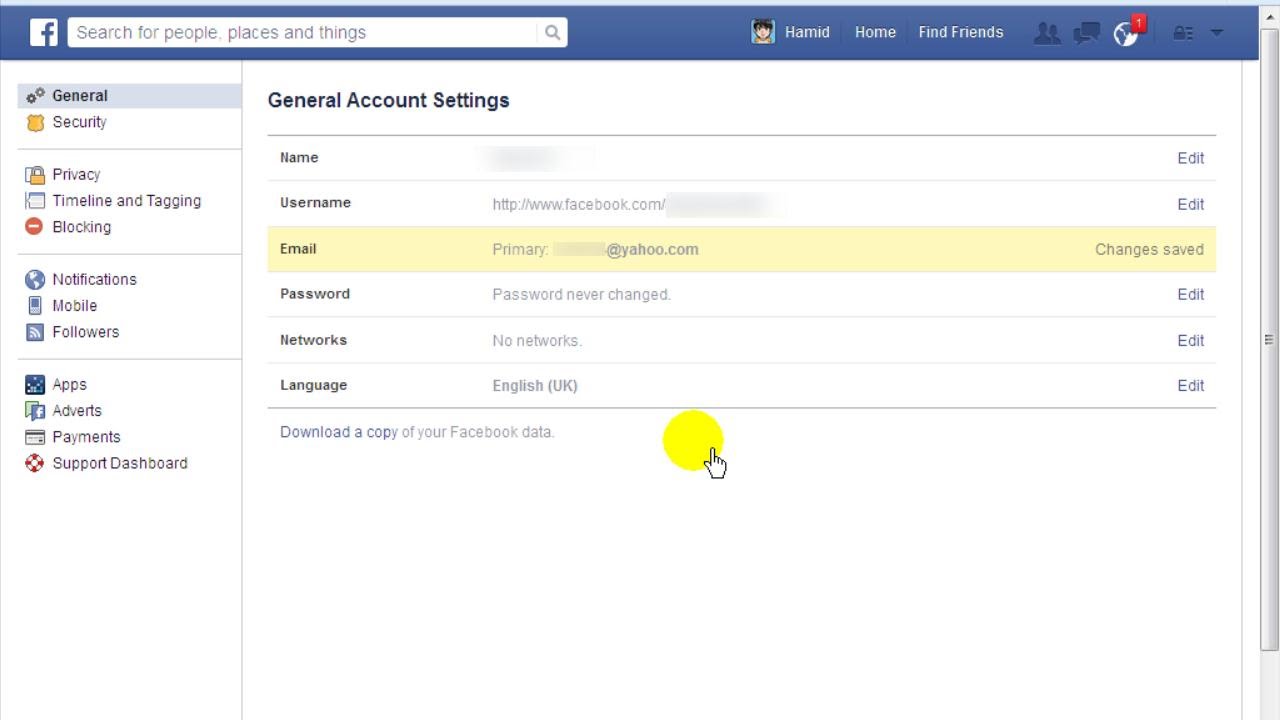This screenshot has height=720, width=1280.
Task: Edit the Password setting
Action: pos(1190,294)
